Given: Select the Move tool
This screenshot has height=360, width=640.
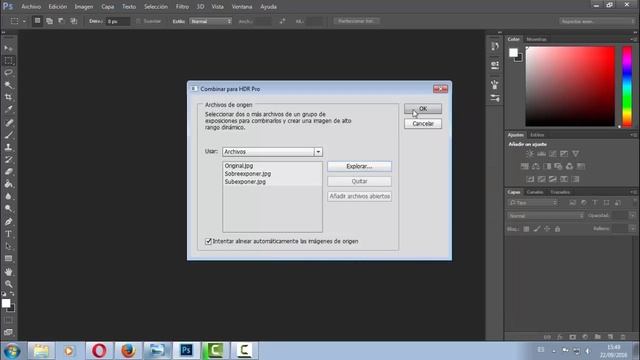Looking at the screenshot, I should point(8,48).
